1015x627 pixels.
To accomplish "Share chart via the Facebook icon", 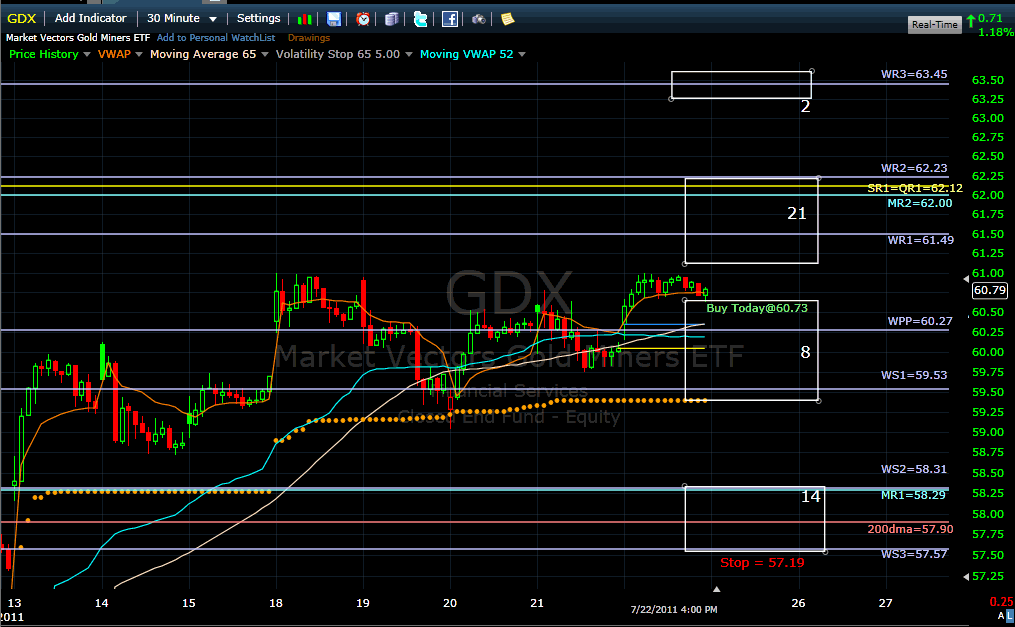I will (449, 19).
